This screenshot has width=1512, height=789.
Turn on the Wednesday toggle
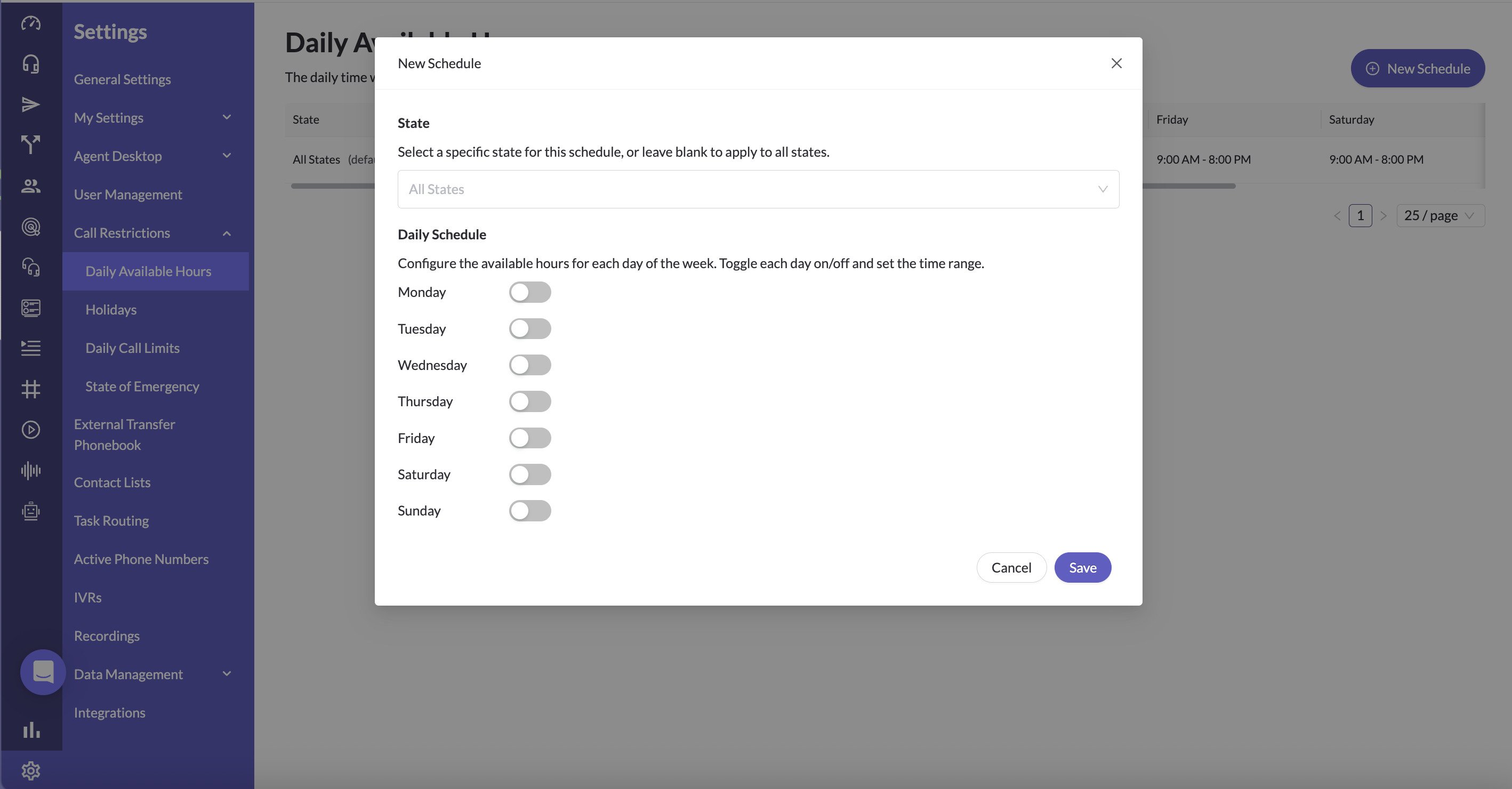pos(529,365)
